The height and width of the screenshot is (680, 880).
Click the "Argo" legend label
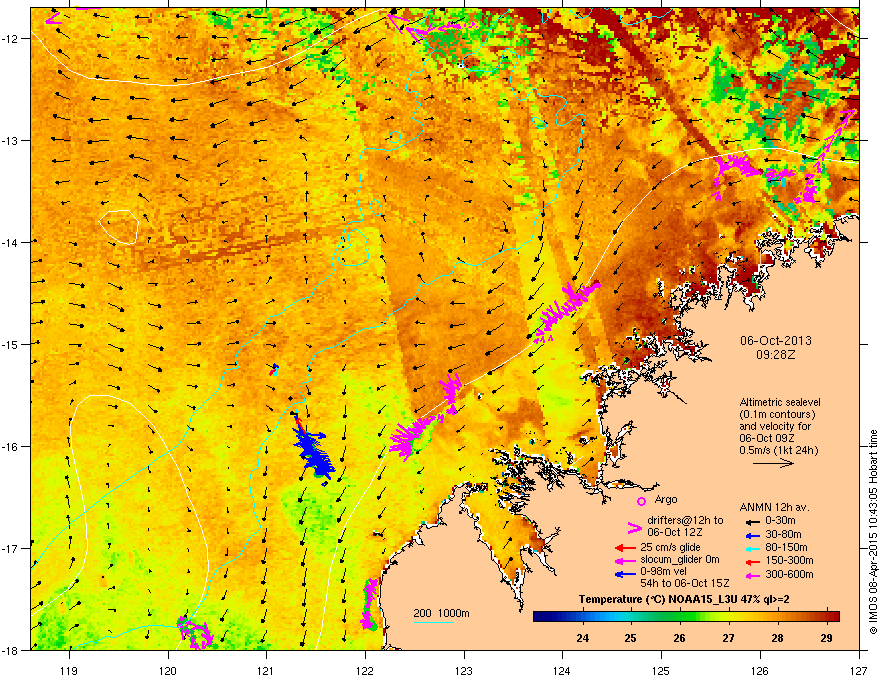[x=666, y=499]
